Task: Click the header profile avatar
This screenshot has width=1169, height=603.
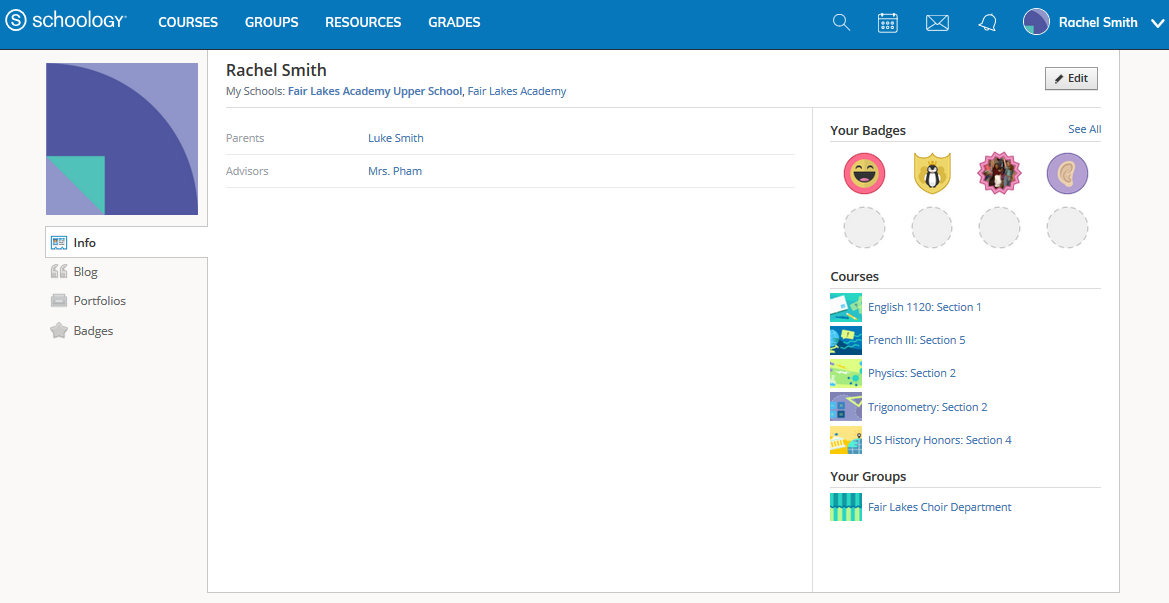Action: click(x=1036, y=22)
